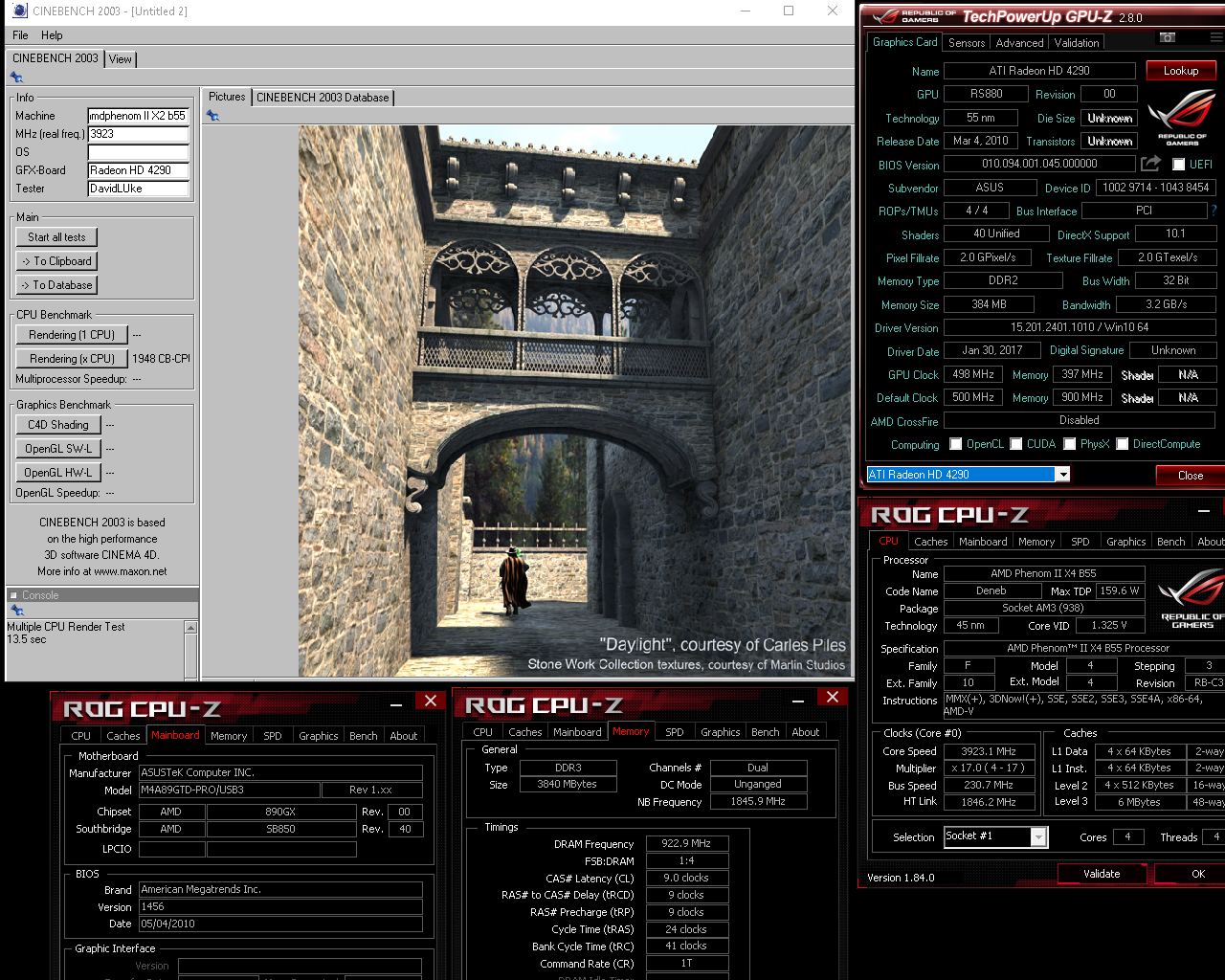Open the Help menu in CINEBENCH
Screen dimensions: 1225x980
(x=52, y=35)
